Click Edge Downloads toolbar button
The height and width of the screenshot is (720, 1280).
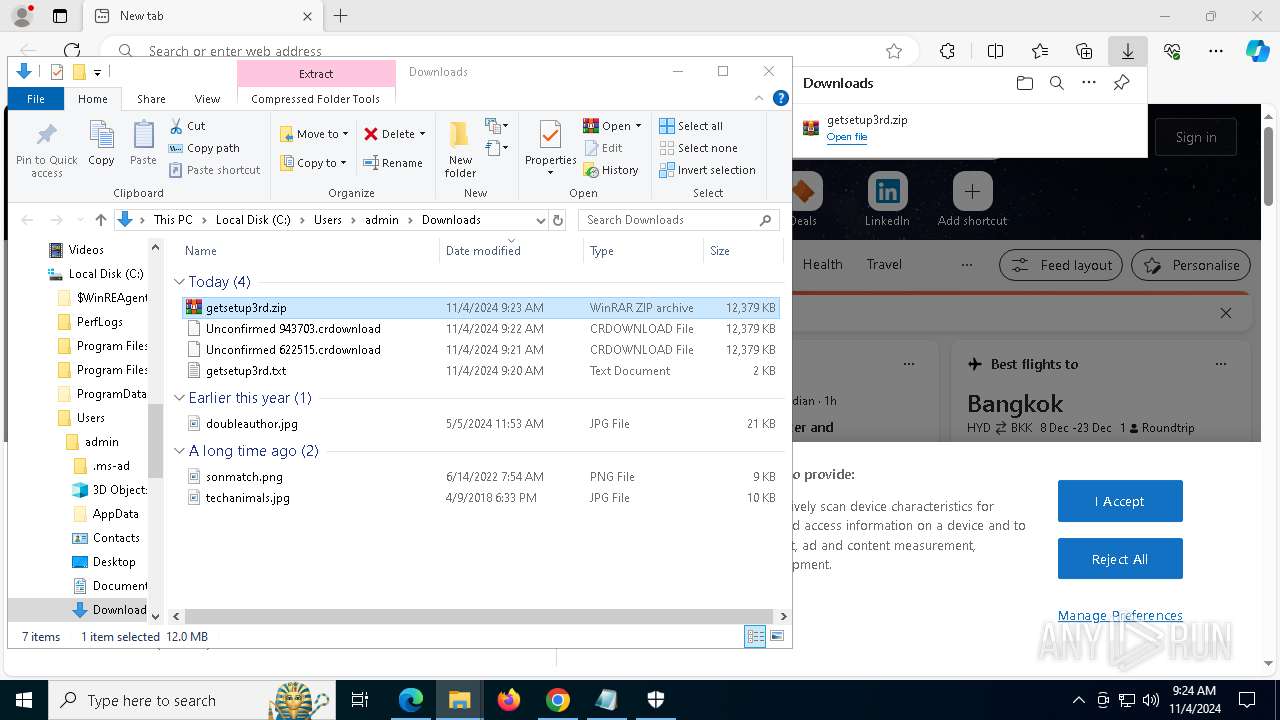coord(1127,51)
